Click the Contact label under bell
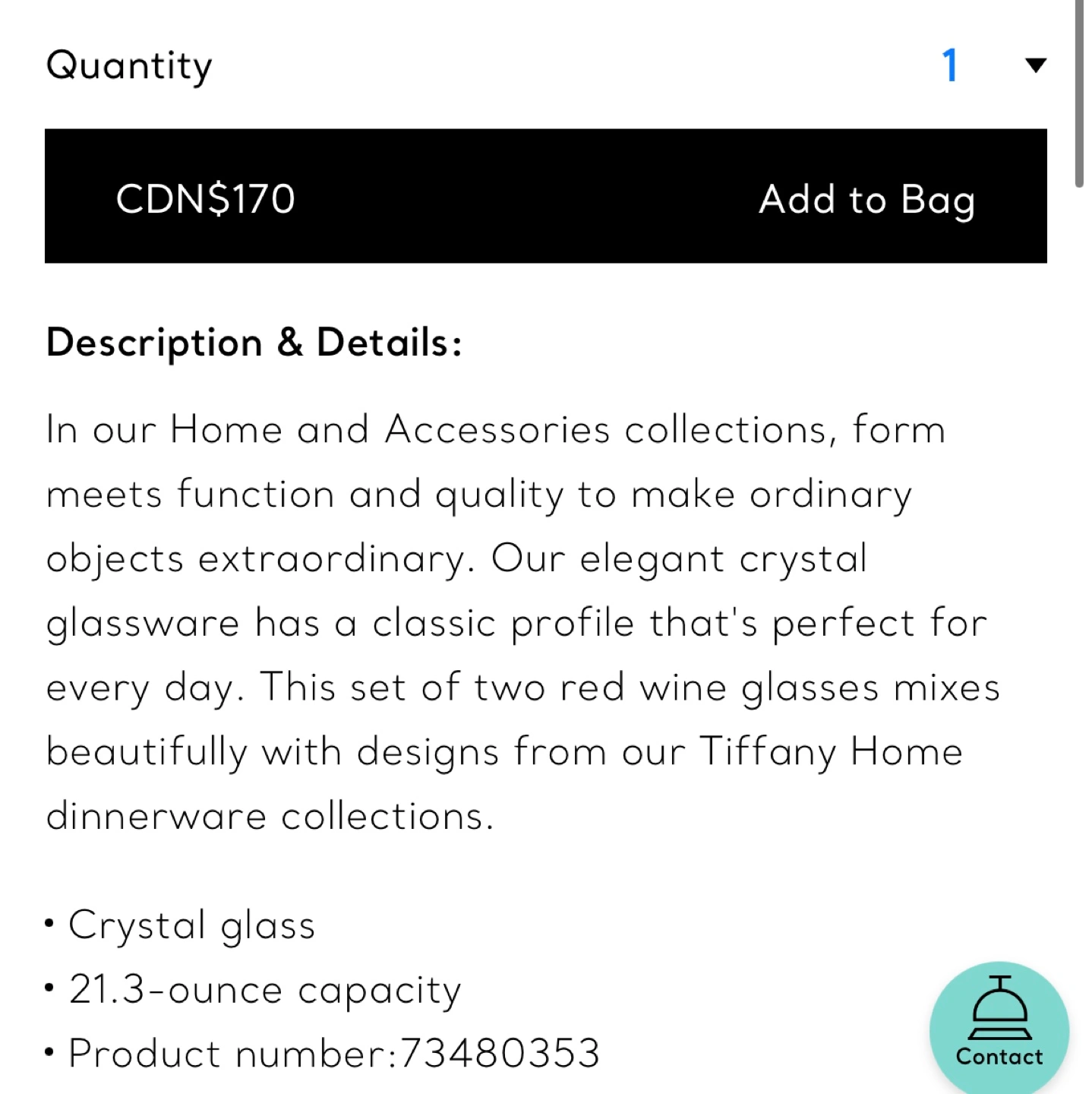Image resolution: width=1092 pixels, height=1094 pixels. [999, 1057]
